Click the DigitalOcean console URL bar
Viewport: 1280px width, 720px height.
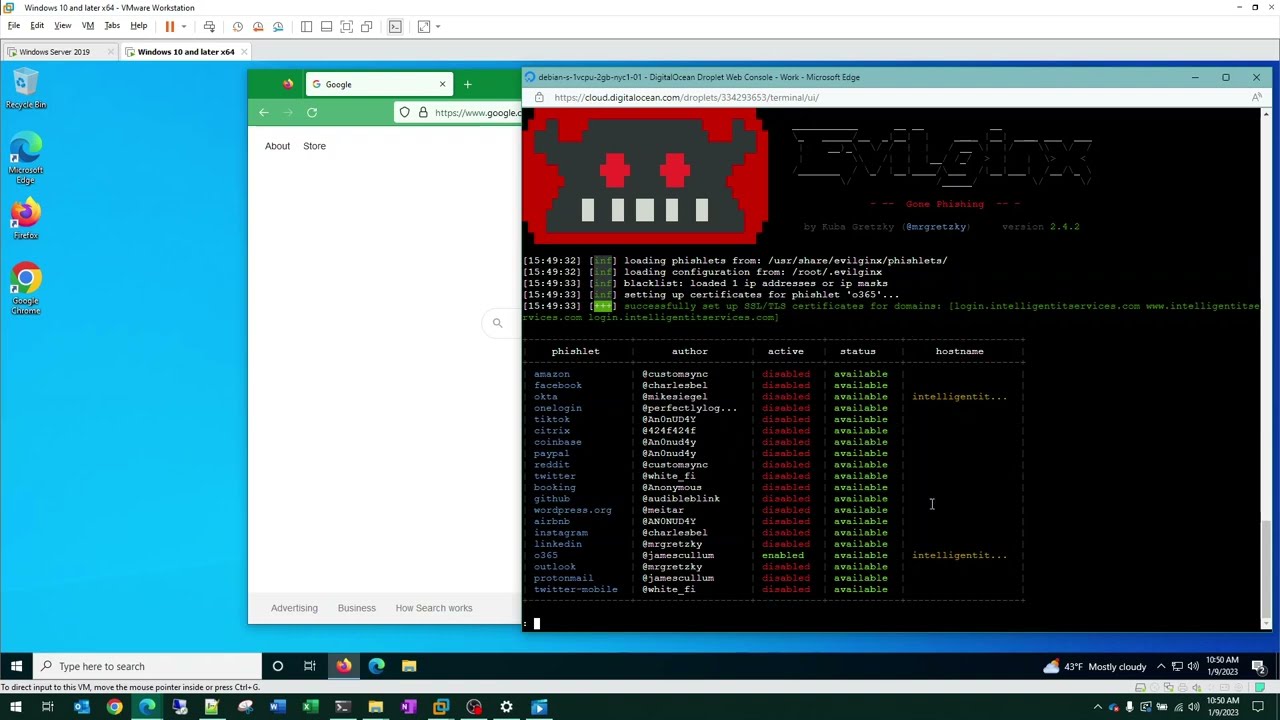[x=686, y=97]
